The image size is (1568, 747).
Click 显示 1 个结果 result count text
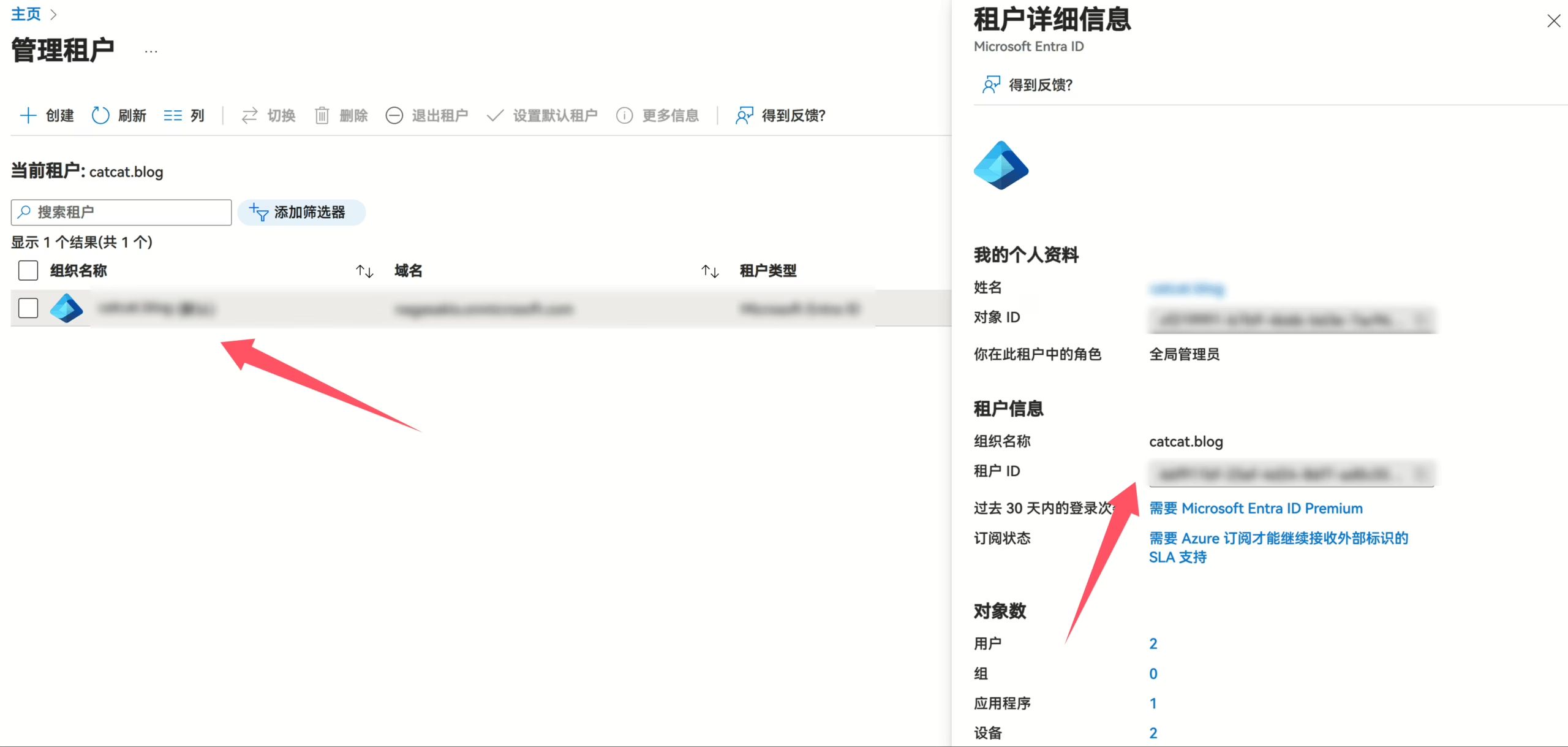pos(81,242)
